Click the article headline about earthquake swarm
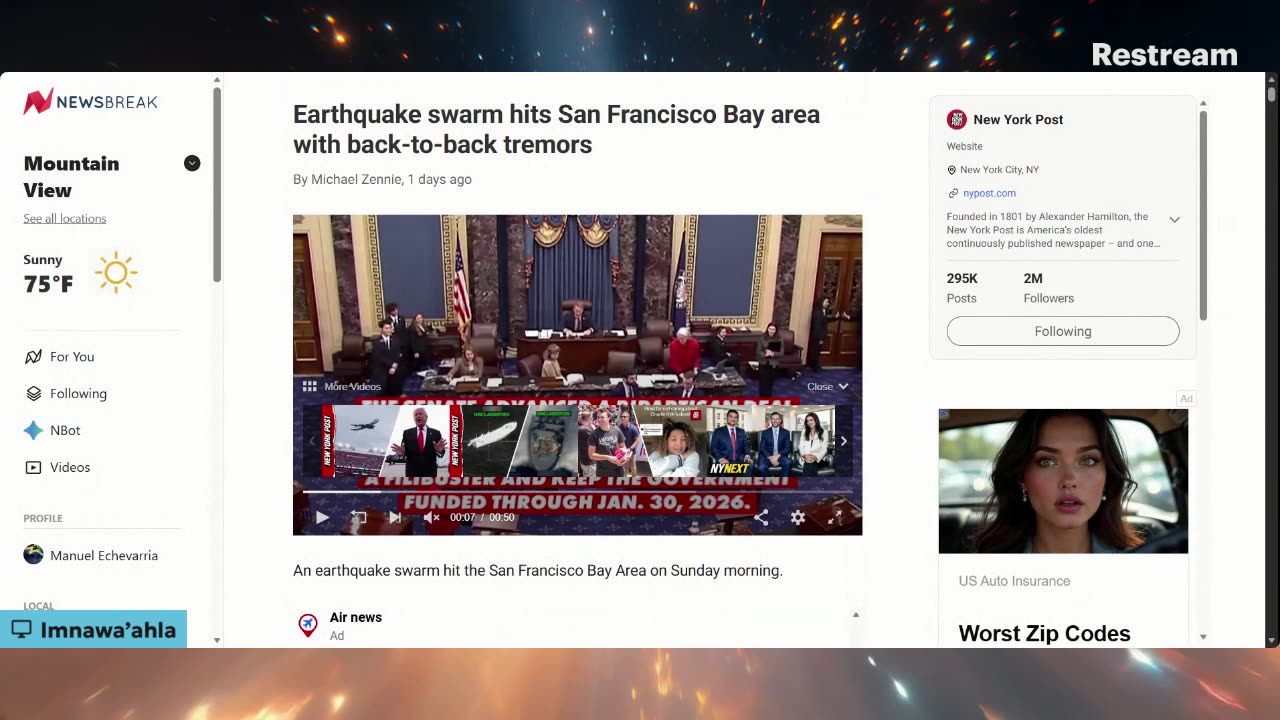This screenshot has width=1280, height=720. [x=556, y=129]
